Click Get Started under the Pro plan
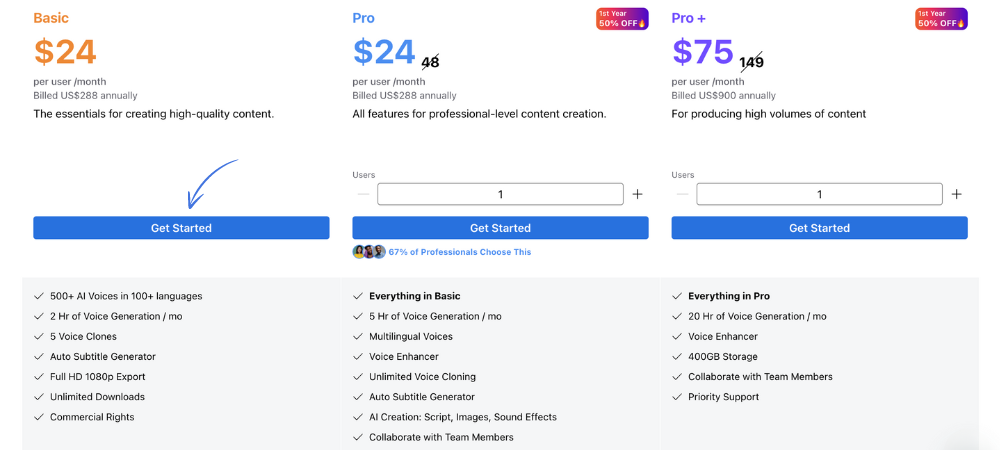1000x450 pixels. (x=500, y=228)
